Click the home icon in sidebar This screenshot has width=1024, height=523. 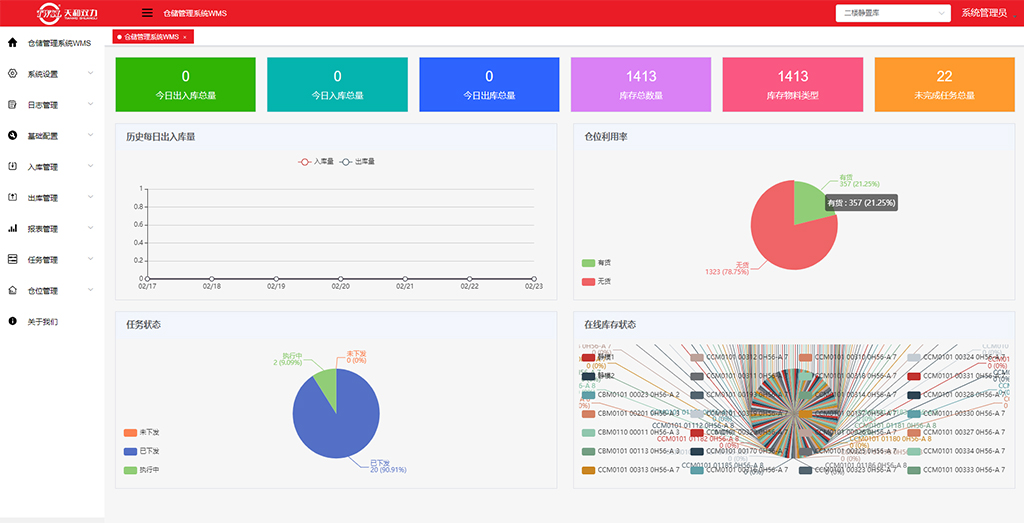(x=13, y=43)
